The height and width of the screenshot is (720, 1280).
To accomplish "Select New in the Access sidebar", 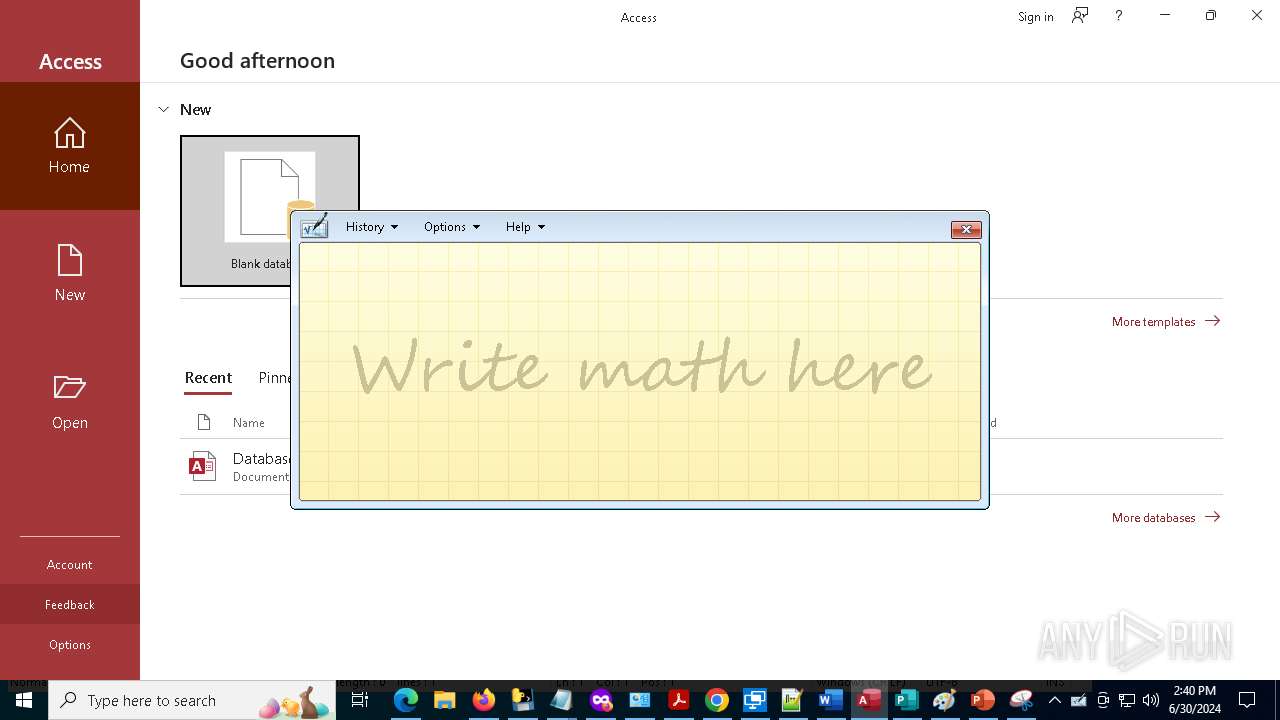I will coord(70,274).
